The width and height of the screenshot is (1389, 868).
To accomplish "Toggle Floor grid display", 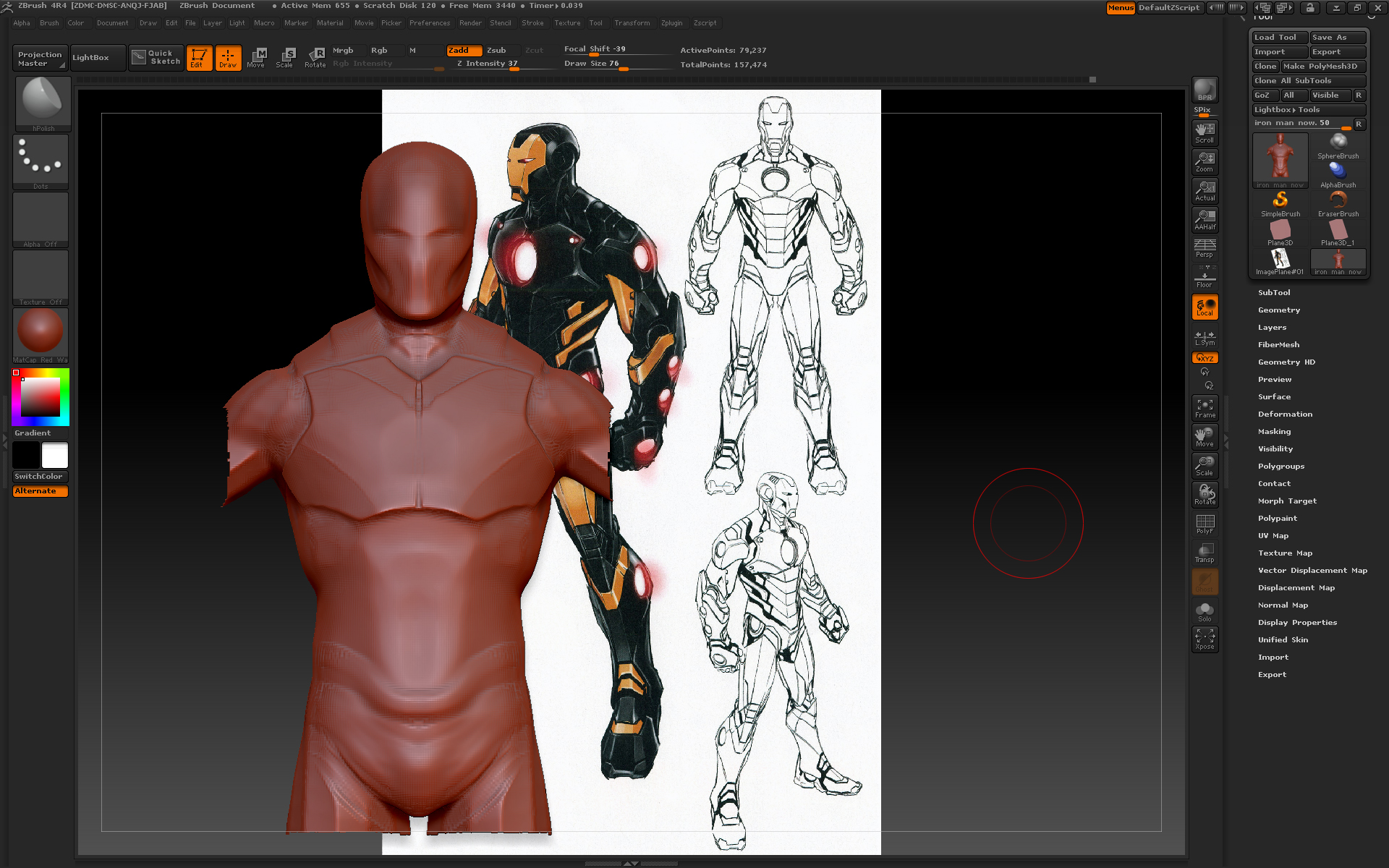I will (x=1205, y=278).
